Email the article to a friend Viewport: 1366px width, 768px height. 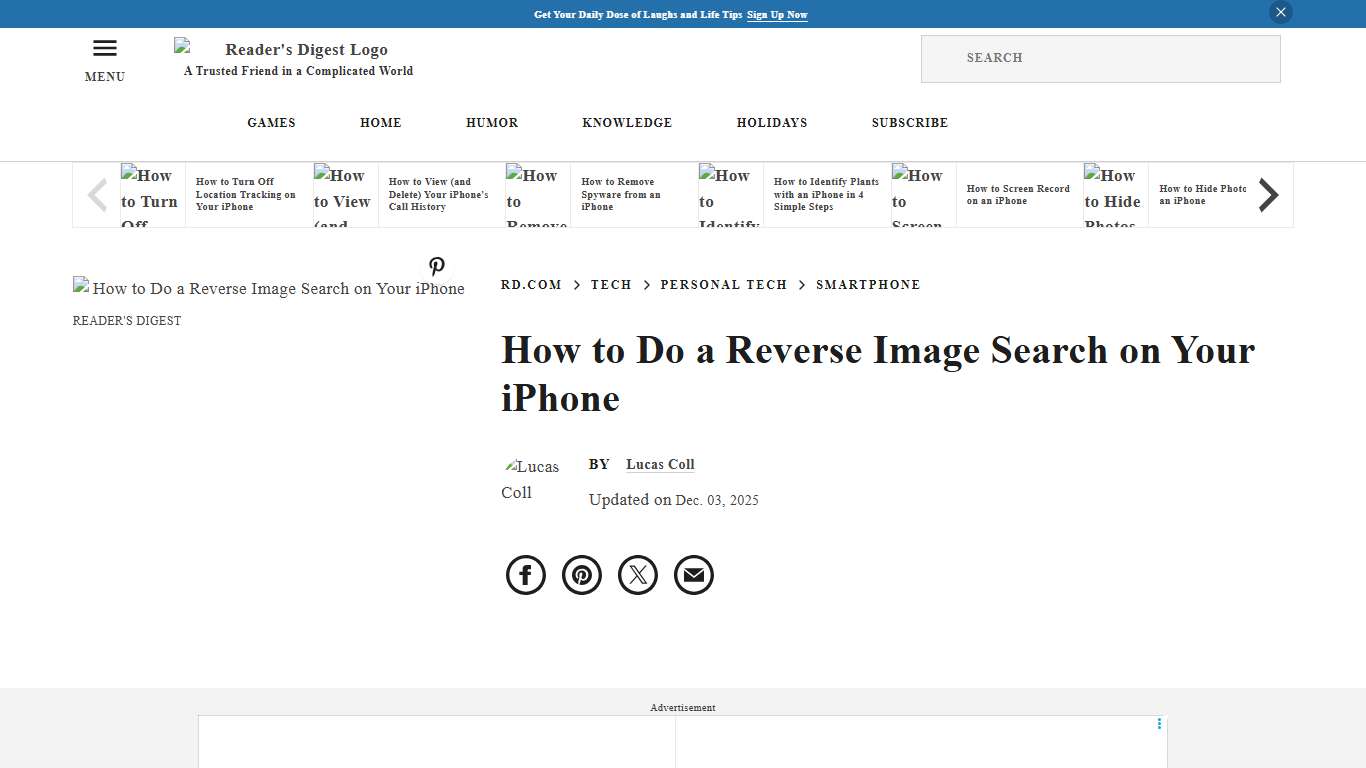[693, 574]
